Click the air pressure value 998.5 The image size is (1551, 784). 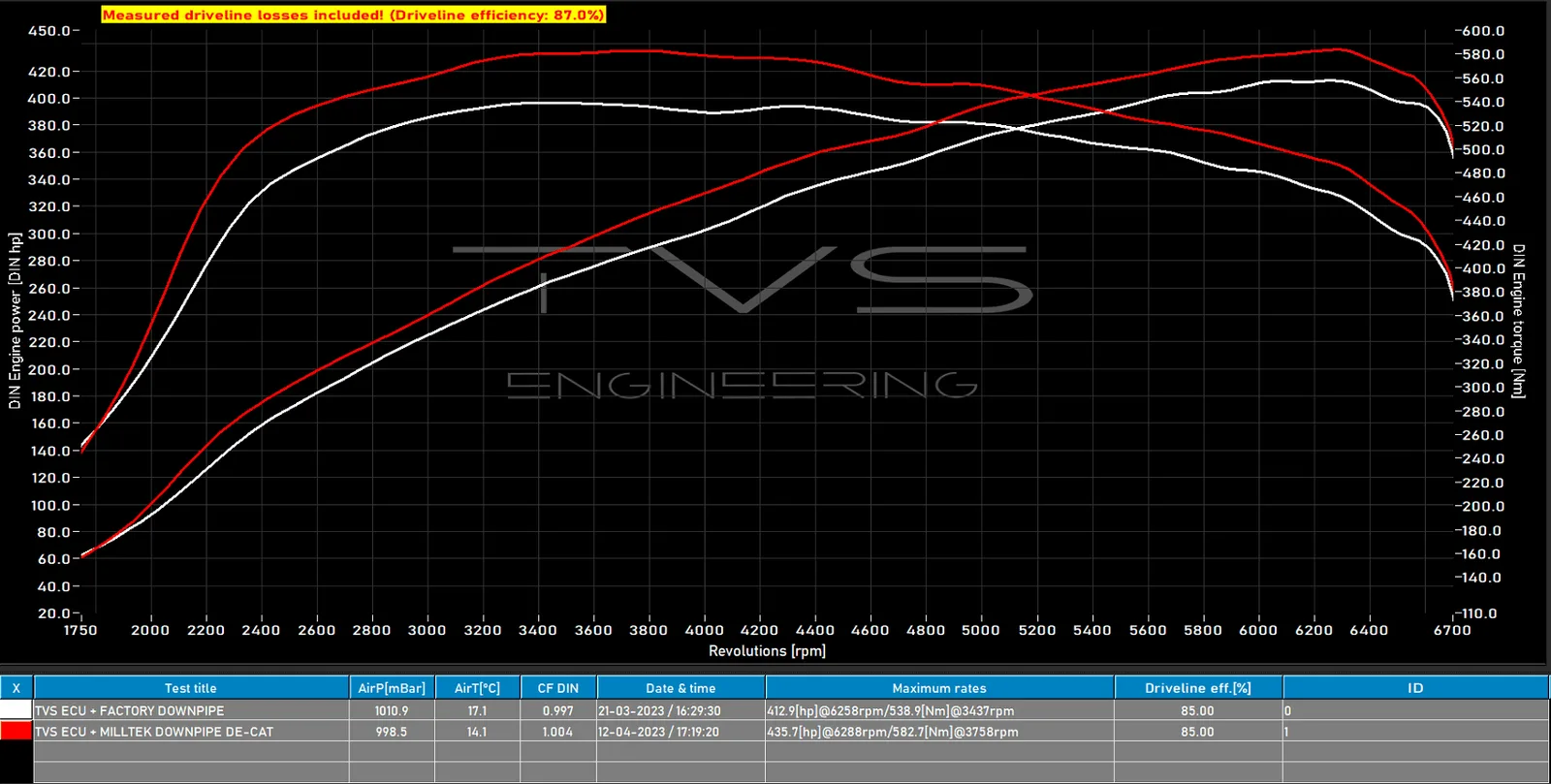coord(392,732)
